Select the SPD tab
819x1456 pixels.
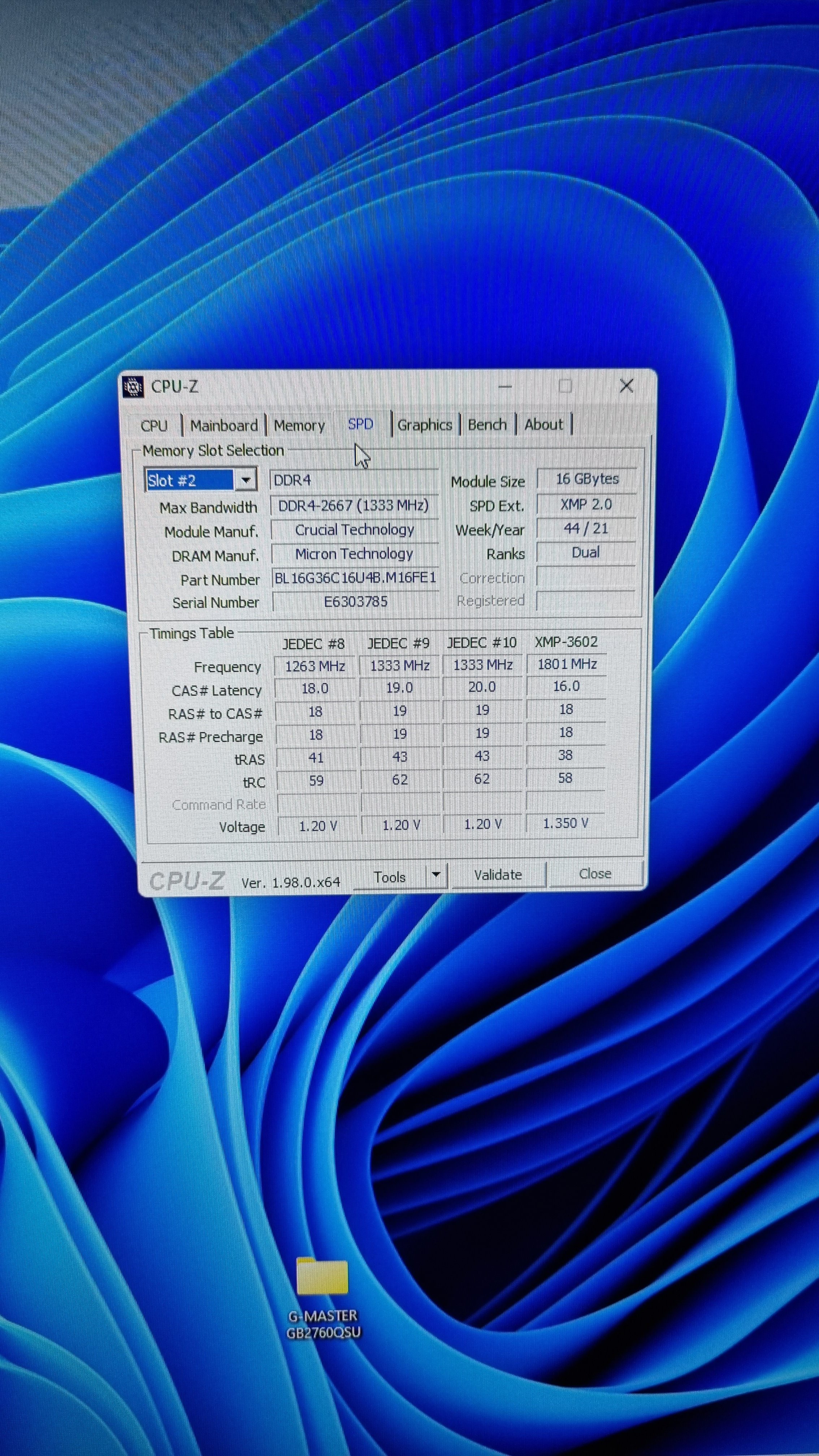pyautogui.click(x=360, y=424)
